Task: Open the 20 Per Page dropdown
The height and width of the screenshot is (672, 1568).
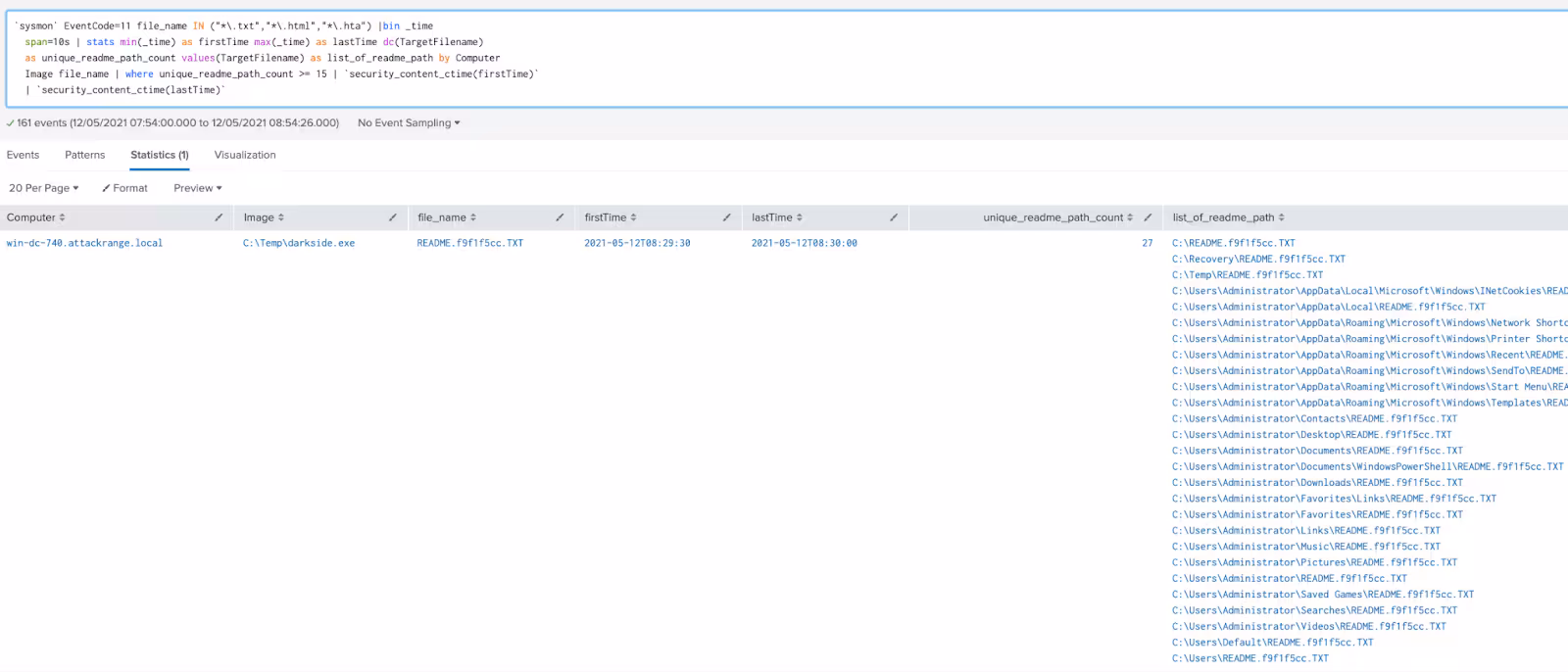Action: click(x=43, y=188)
